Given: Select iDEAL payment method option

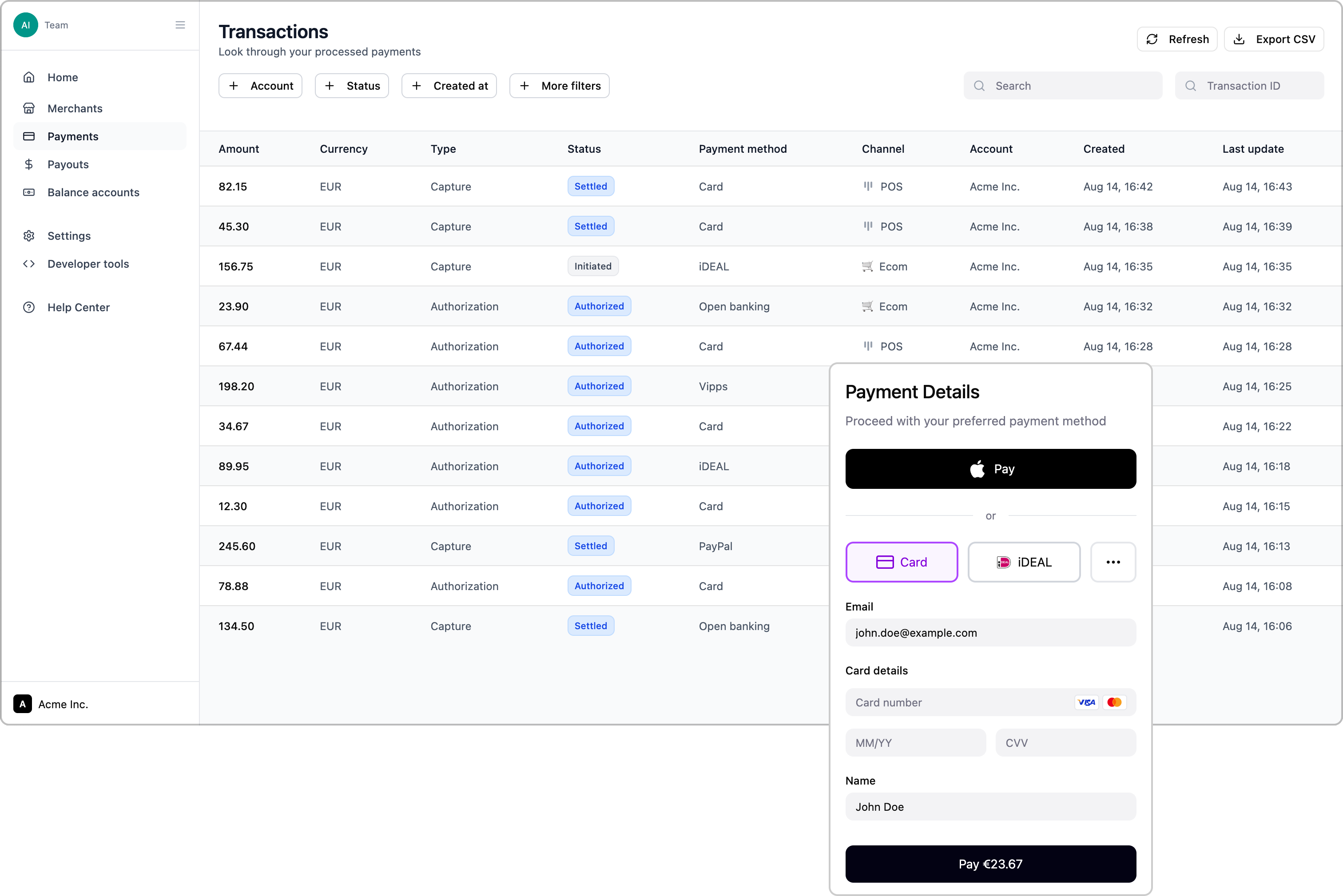Looking at the screenshot, I should (1024, 562).
